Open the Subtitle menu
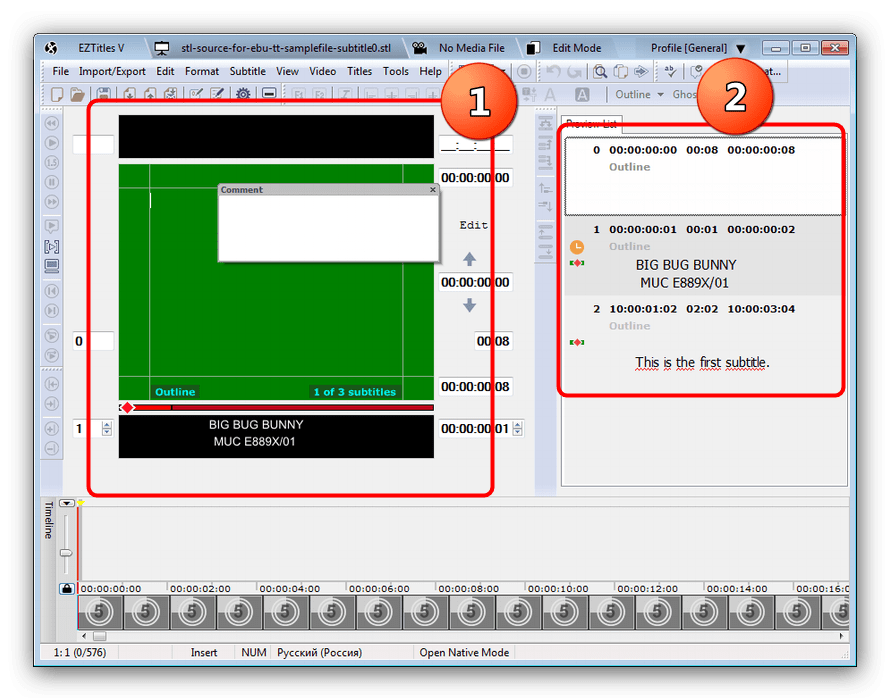This screenshot has height=700, width=890. coord(247,71)
